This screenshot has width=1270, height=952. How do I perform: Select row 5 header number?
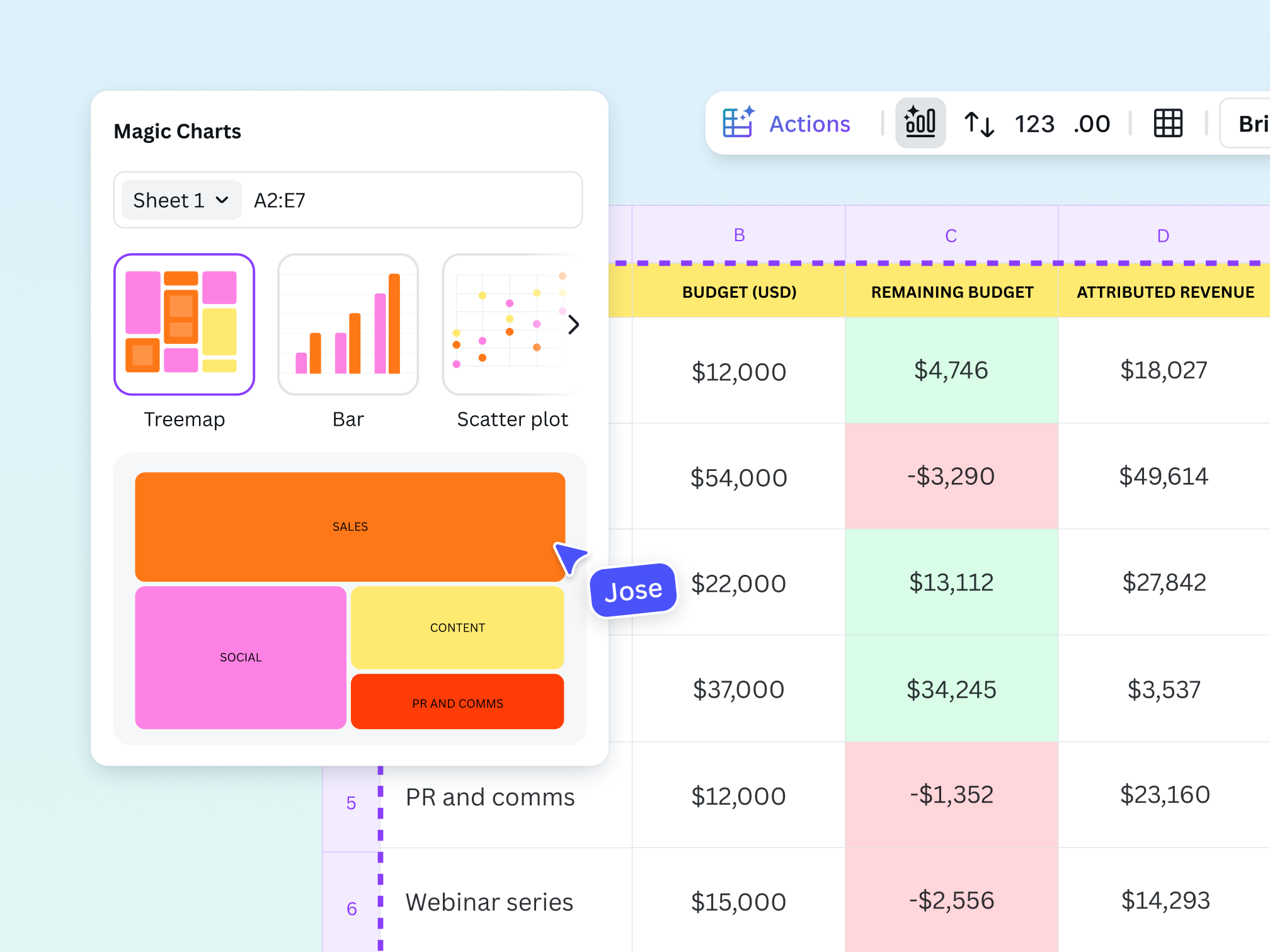(351, 803)
